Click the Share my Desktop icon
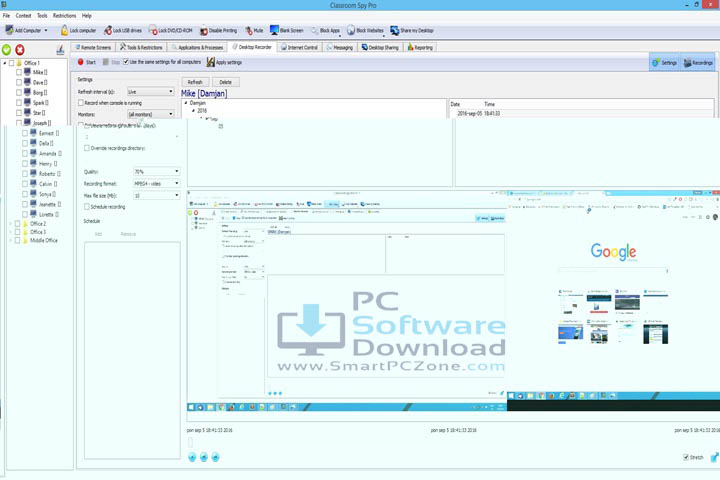The height and width of the screenshot is (480, 720). tap(394, 30)
